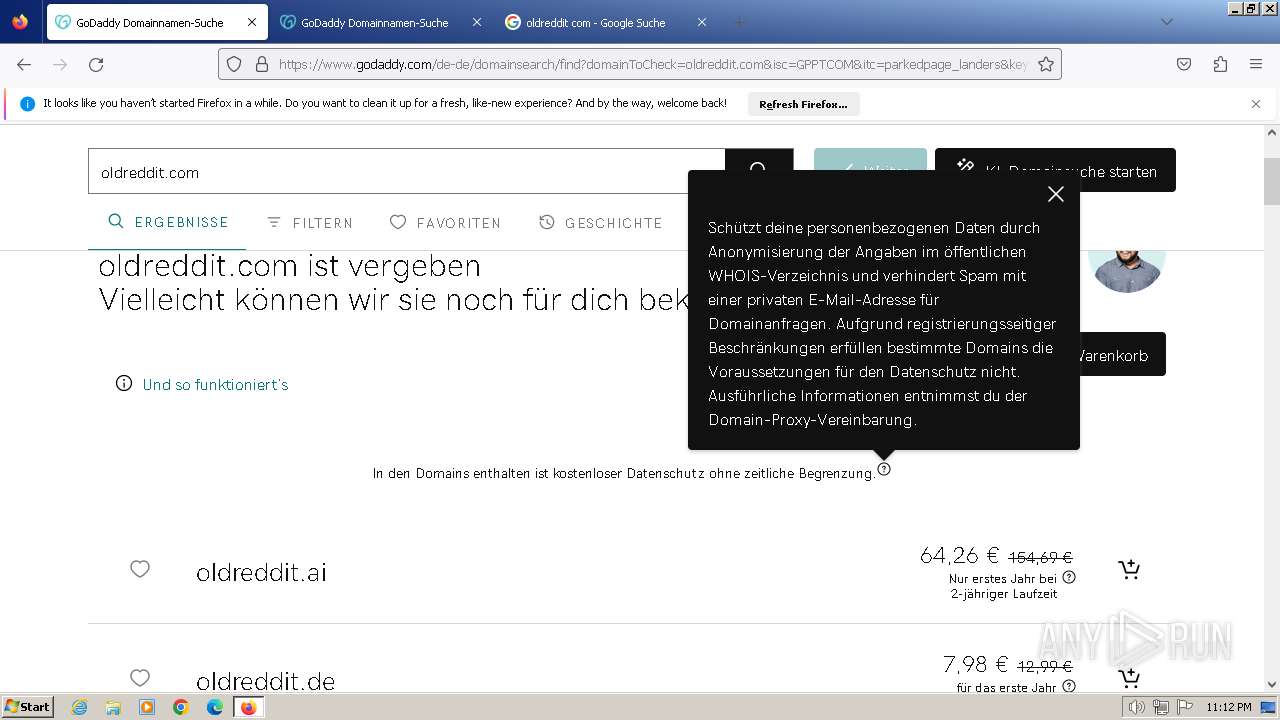
Task: Switch to the Favoriten tab
Action: [445, 222]
